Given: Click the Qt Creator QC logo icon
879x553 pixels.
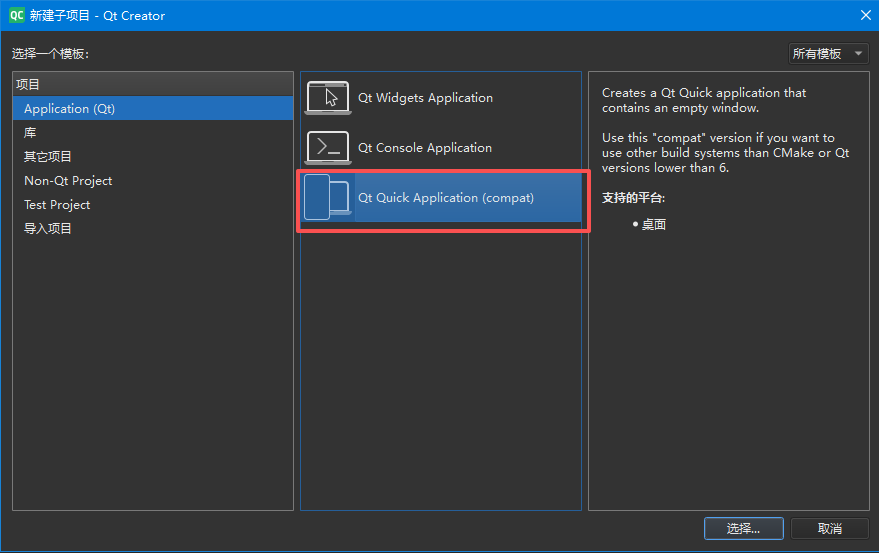Looking at the screenshot, I should click(x=17, y=15).
